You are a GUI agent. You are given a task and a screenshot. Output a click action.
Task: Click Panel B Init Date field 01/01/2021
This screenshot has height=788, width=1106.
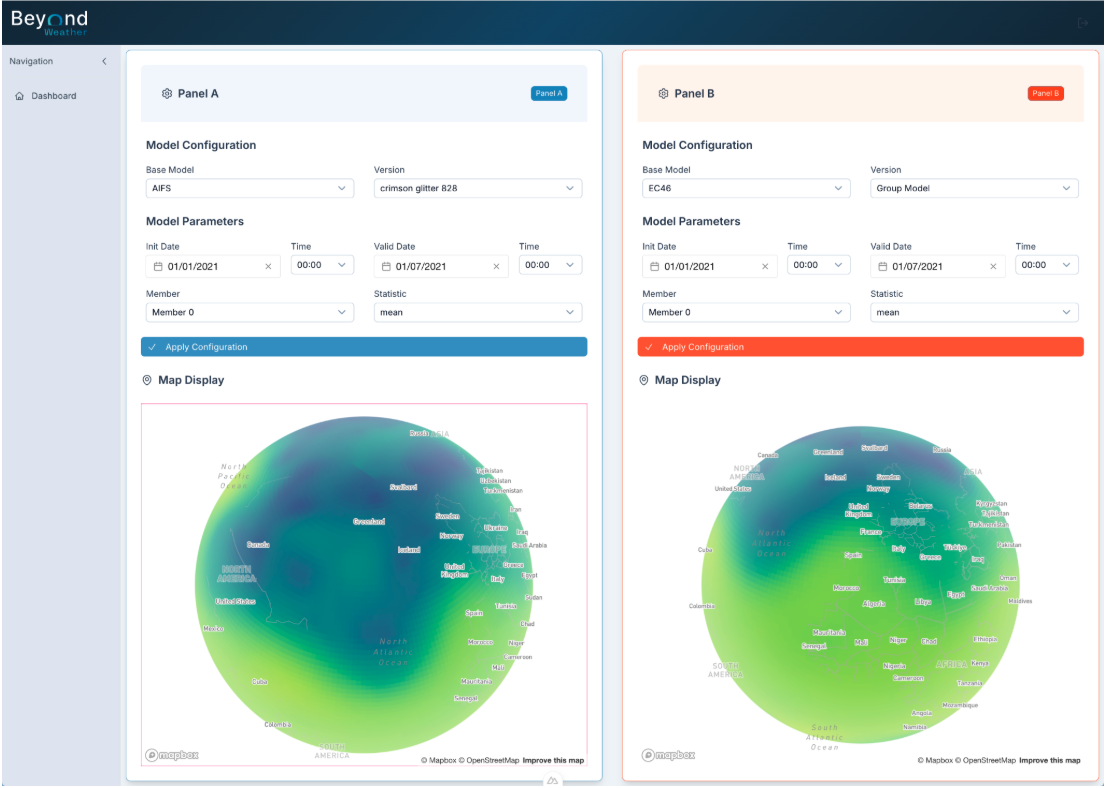tap(710, 267)
